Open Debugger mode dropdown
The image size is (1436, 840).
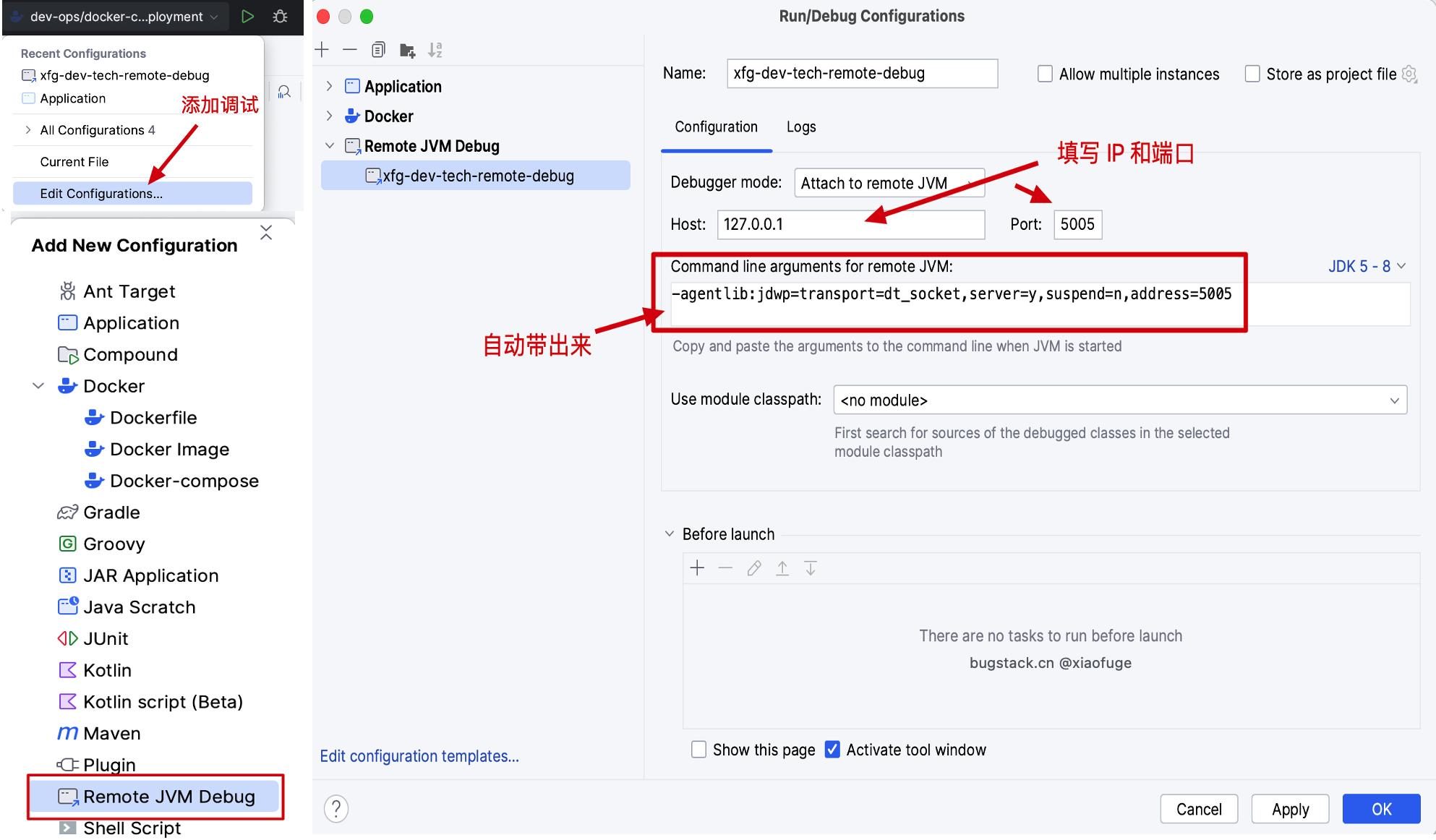(x=889, y=183)
